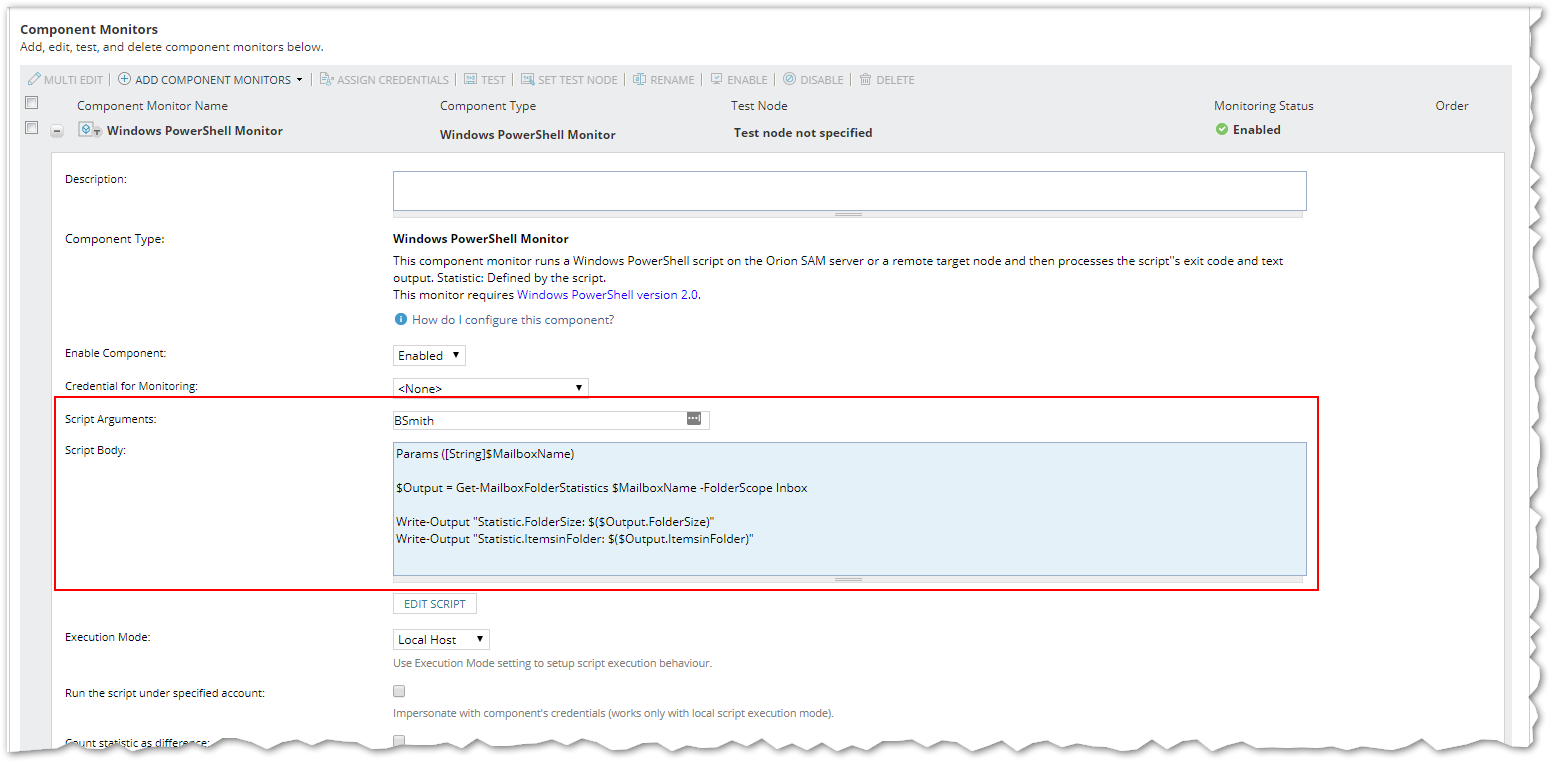Screen dimensions: 1553x763
Task: Click inside the Script Body text area
Action: coord(849,509)
